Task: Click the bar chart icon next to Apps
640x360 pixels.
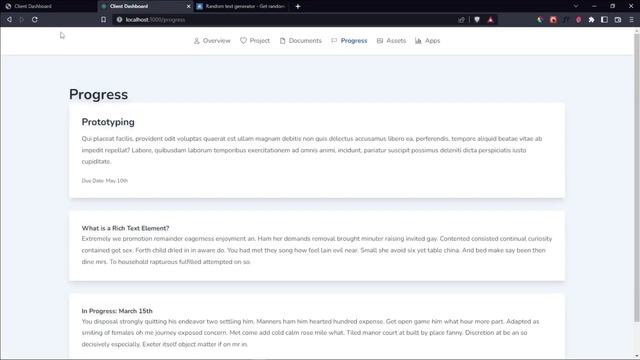Action: pyautogui.click(x=418, y=41)
